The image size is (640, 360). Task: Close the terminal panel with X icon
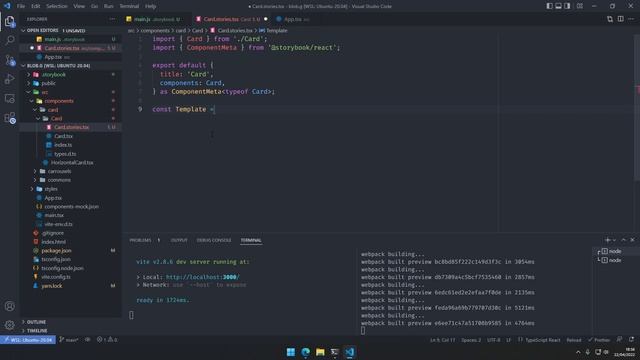[x=632, y=240]
